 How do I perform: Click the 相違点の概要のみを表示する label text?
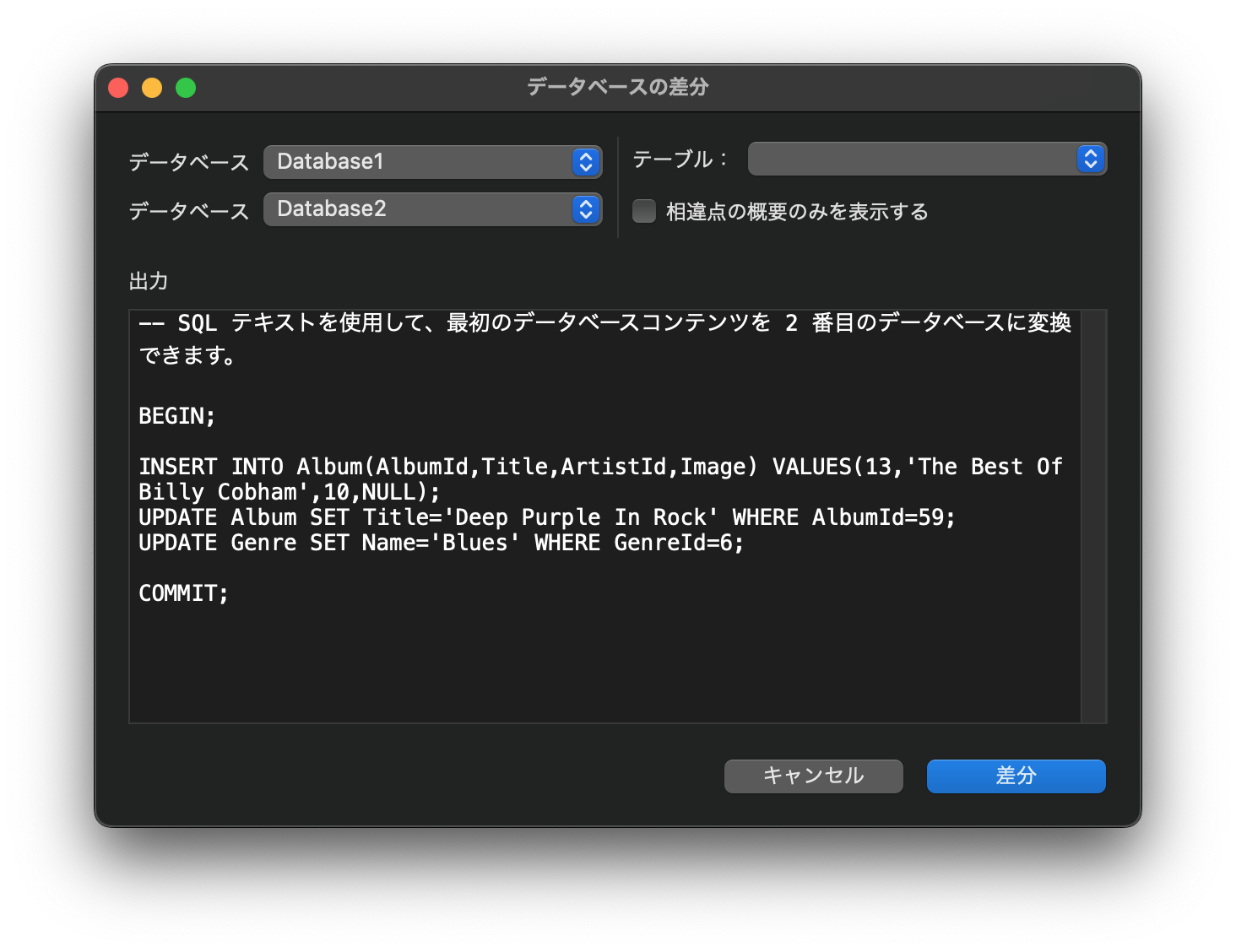(797, 212)
